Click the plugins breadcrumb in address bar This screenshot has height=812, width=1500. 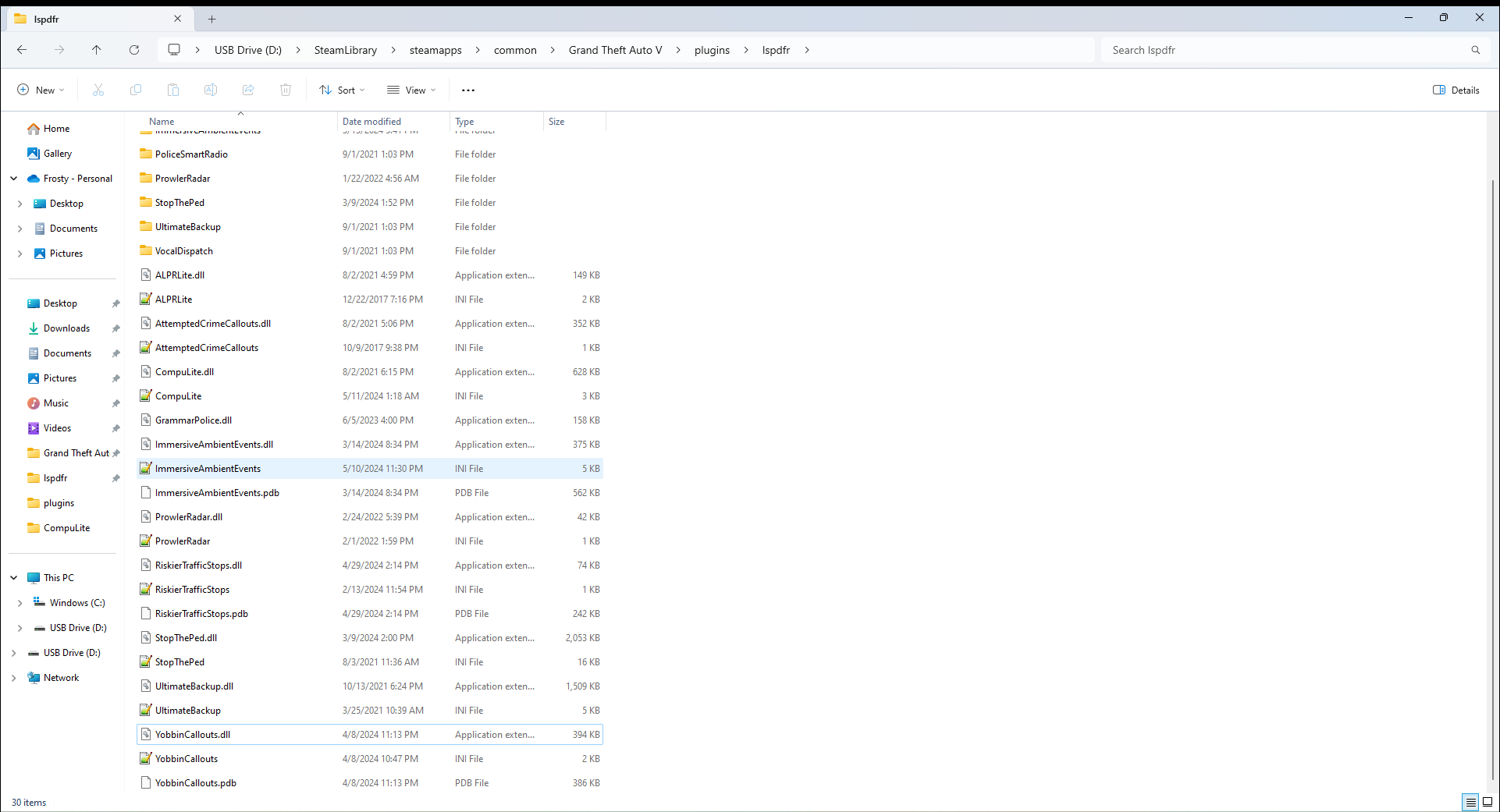coord(712,50)
